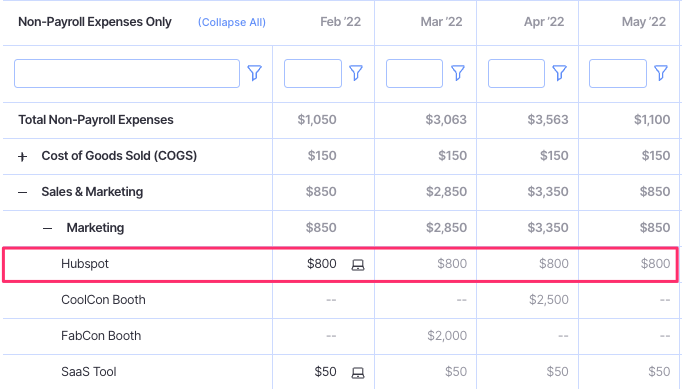Click the $1,100 total for May '22

coord(652,120)
